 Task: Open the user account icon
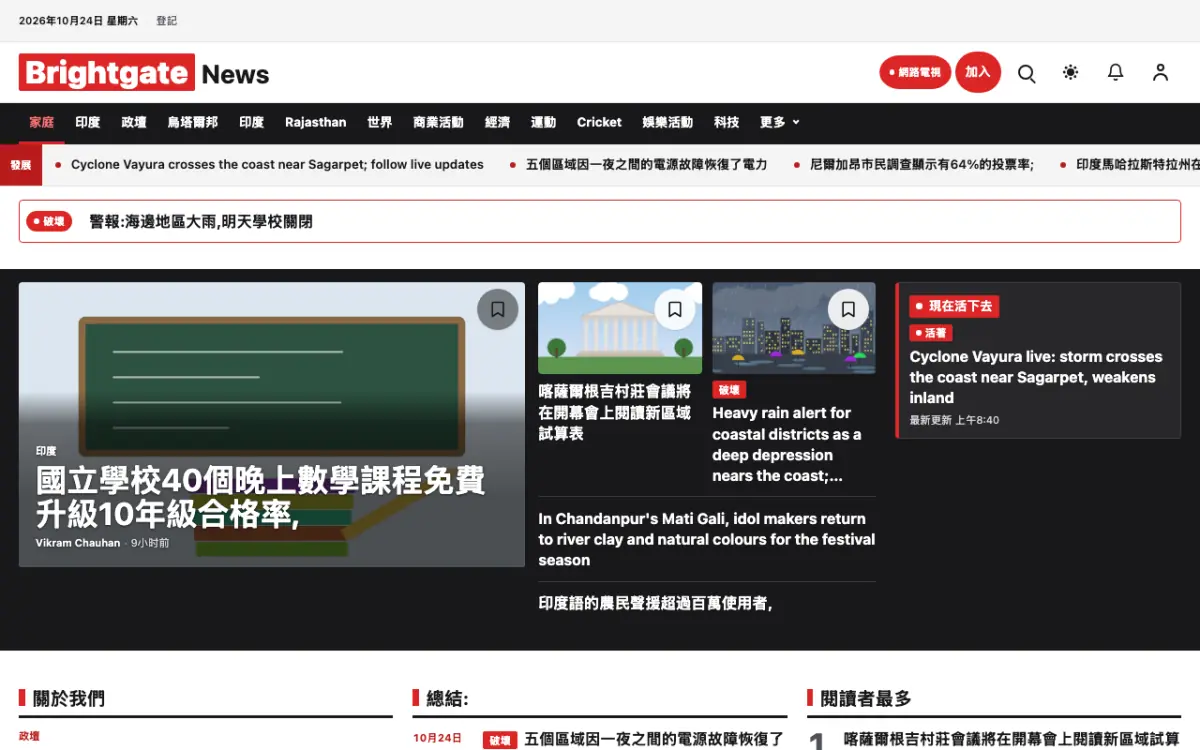[1160, 73]
